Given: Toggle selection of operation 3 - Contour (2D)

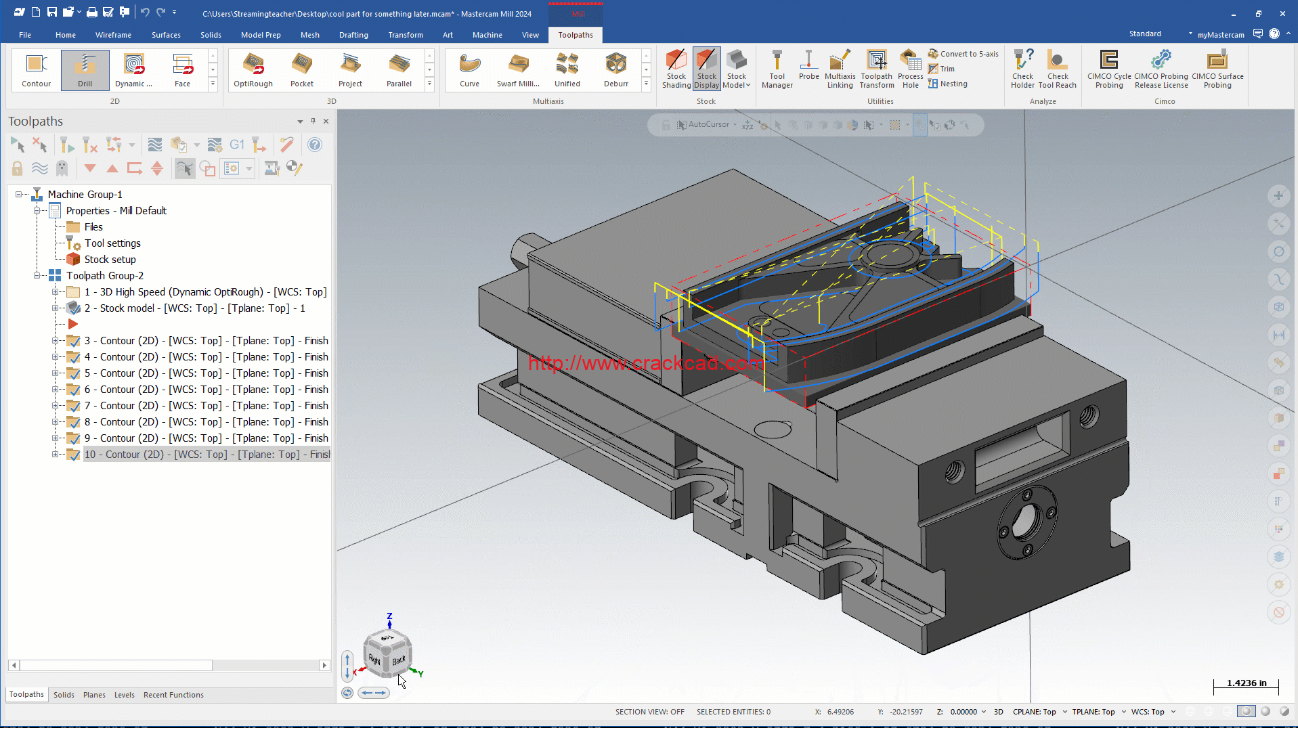Looking at the screenshot, I should point(73,341).
